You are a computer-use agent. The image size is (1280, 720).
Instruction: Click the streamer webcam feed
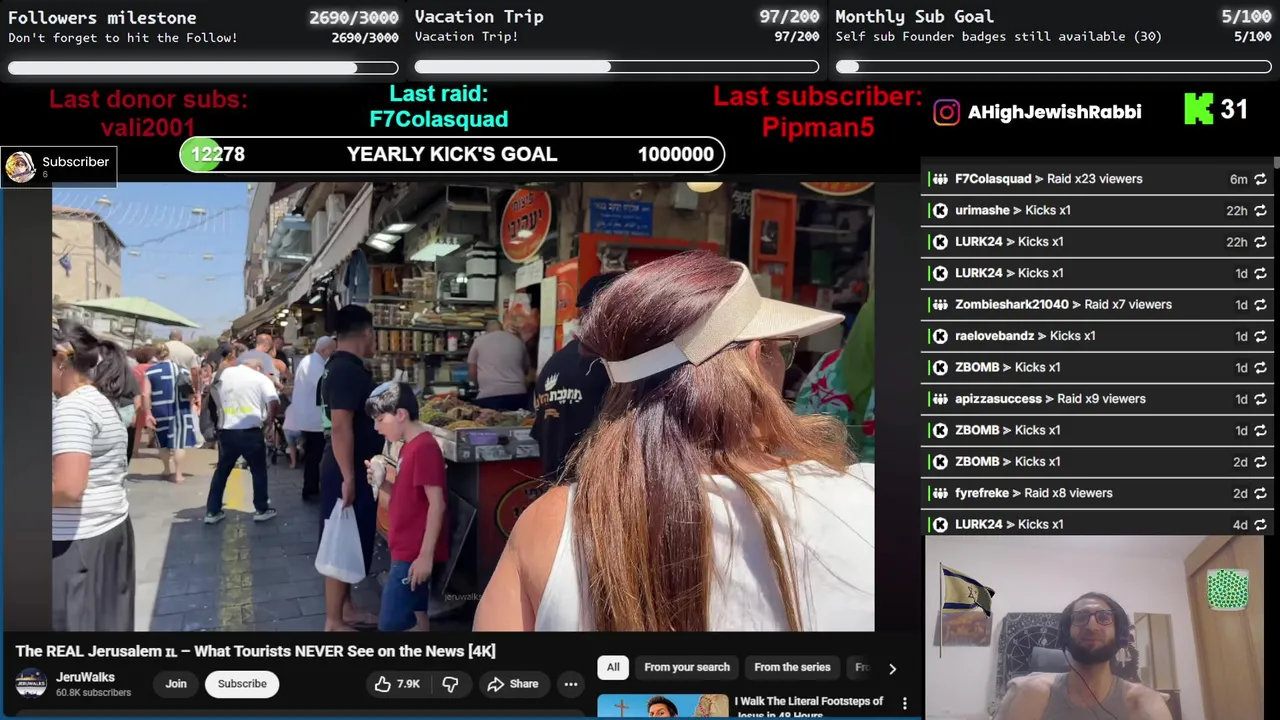tap(1094, 628)
